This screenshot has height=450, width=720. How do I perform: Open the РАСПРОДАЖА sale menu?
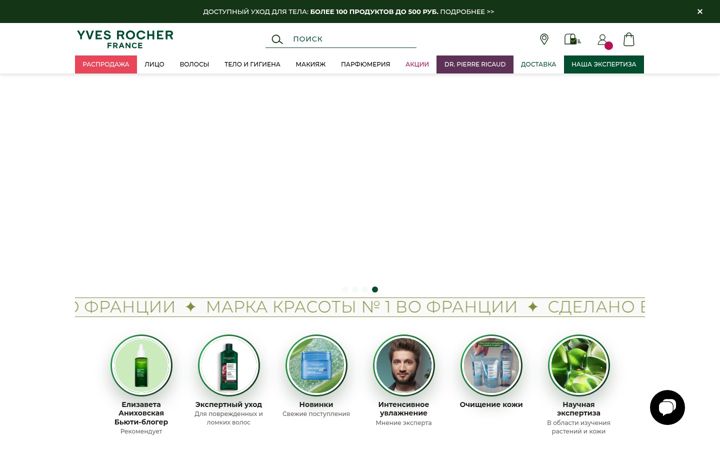tap(106, 64)
